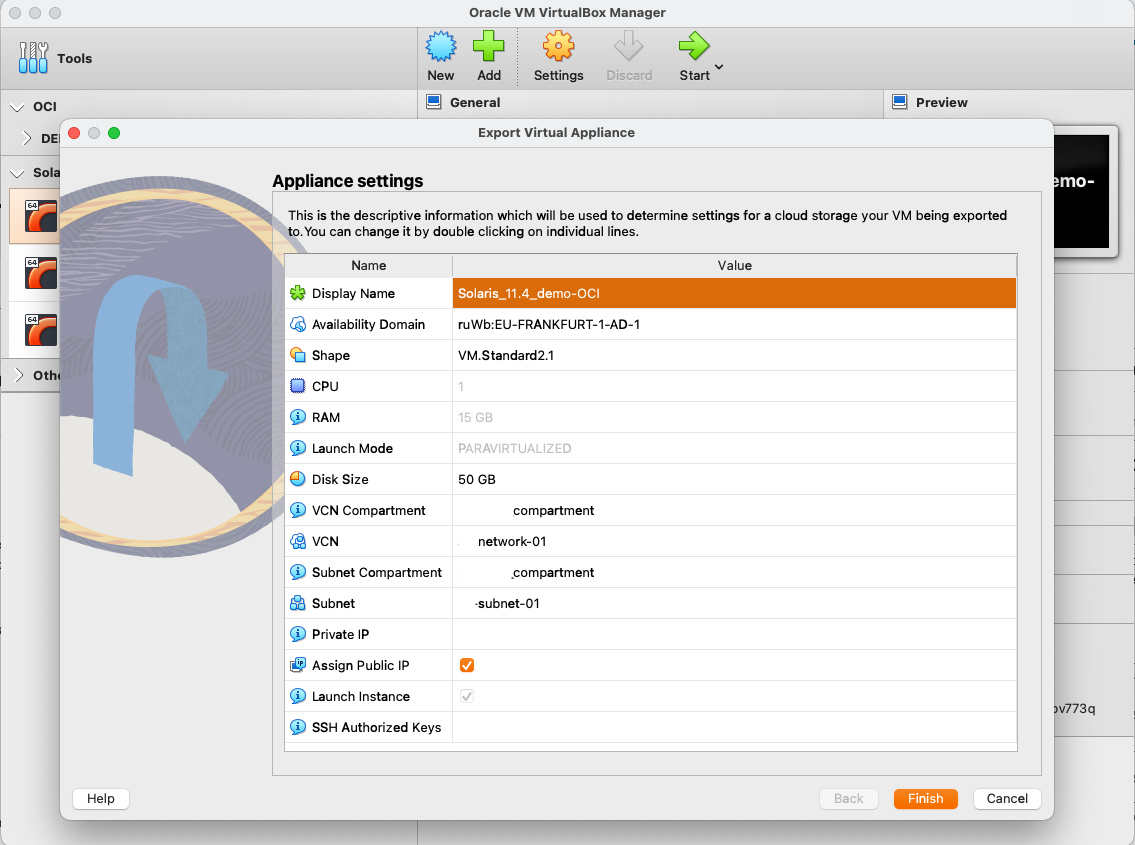Click the empty Private IP value field
Image resolution: width=1135 pixels, height=845 pixels.
coord(734,634)
